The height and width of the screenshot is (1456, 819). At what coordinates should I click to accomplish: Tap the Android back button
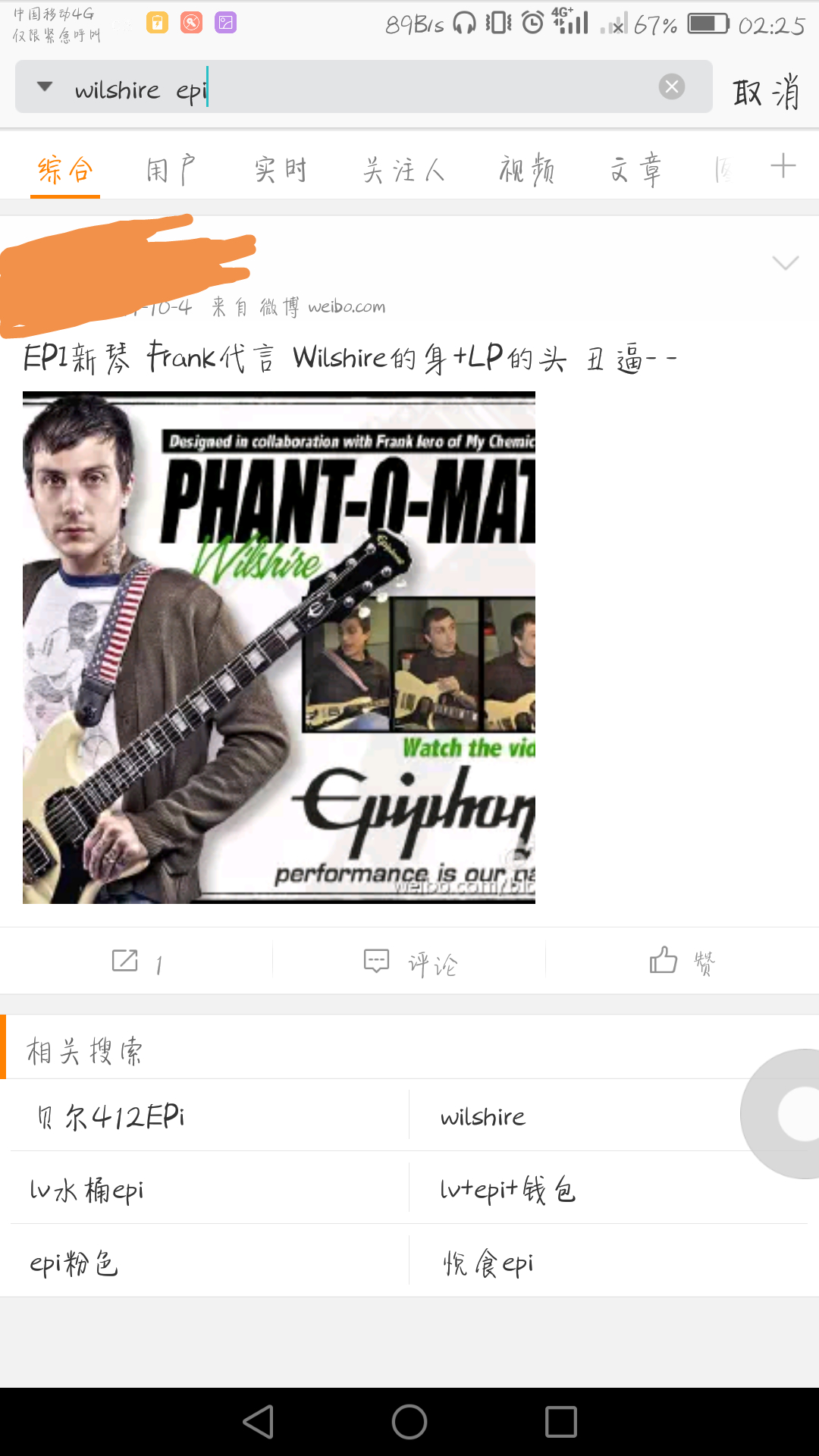pyautogui.click(x=259, y=1422)
